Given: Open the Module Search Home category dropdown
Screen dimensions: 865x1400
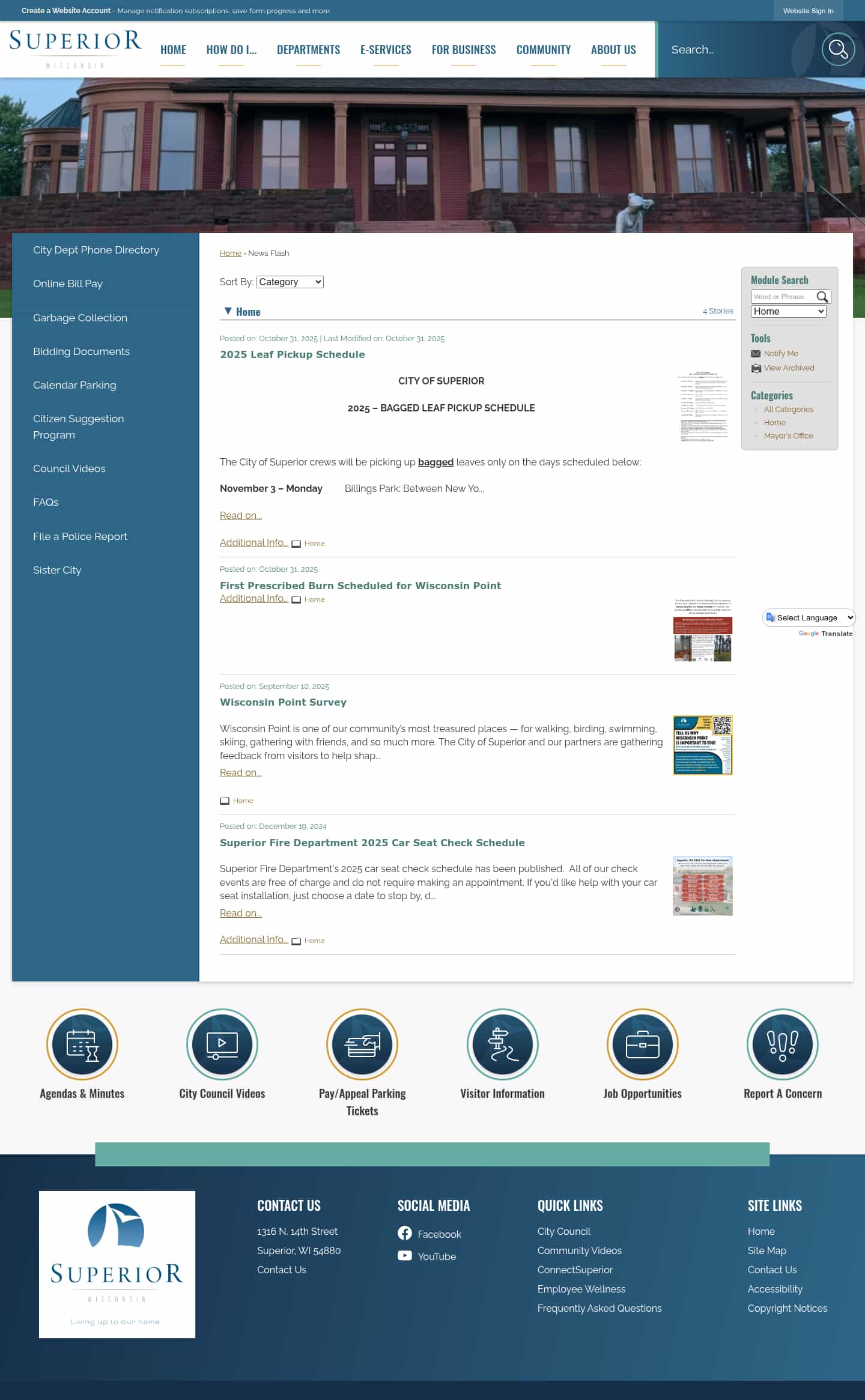Looking at the screenshot, I should tap(789, 311).
